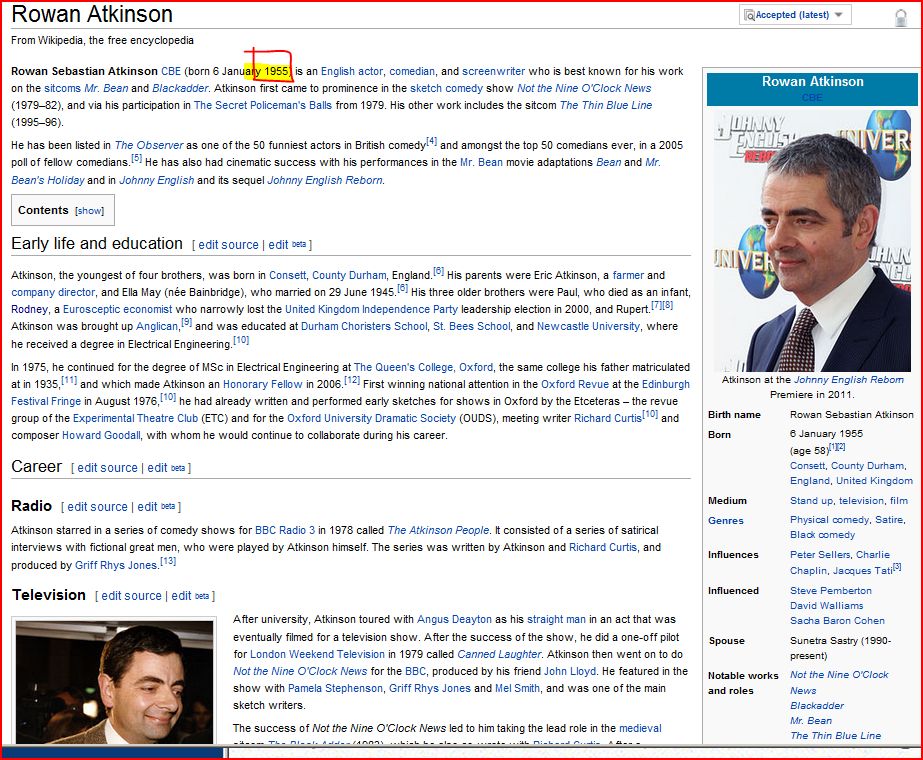Open the Rodney link
Screen dimensions: 923x760
tap(29, 310)
